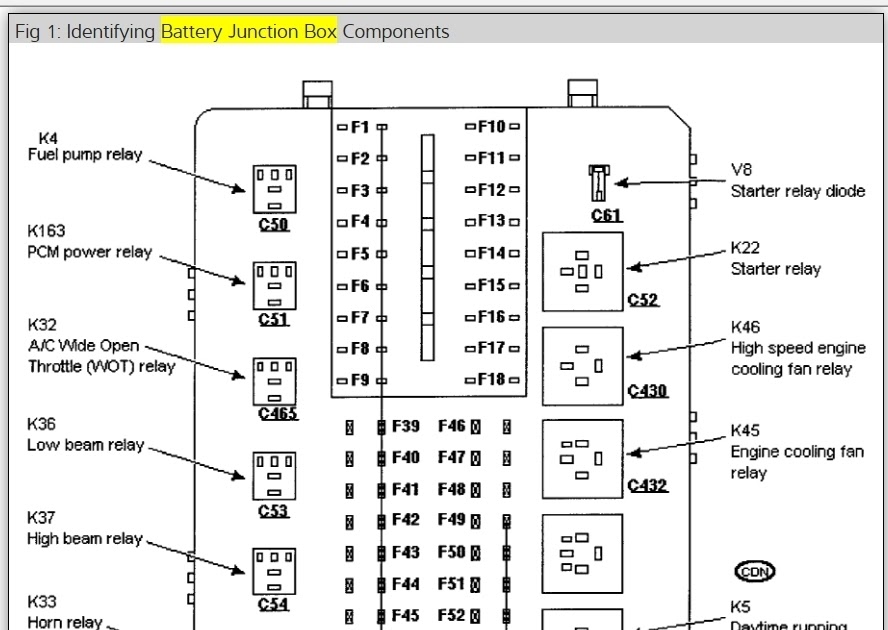
Task: Select fuse label F40
Action: tap(405, 457)
